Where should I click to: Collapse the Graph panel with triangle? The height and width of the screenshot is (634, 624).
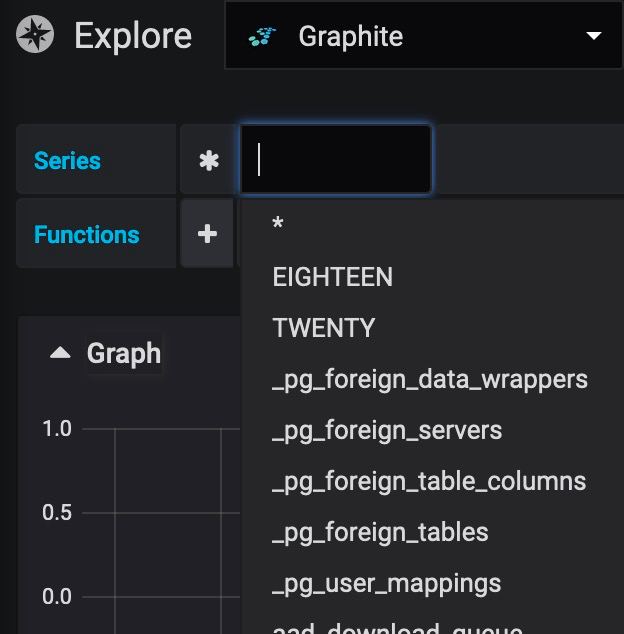(60, 353)
